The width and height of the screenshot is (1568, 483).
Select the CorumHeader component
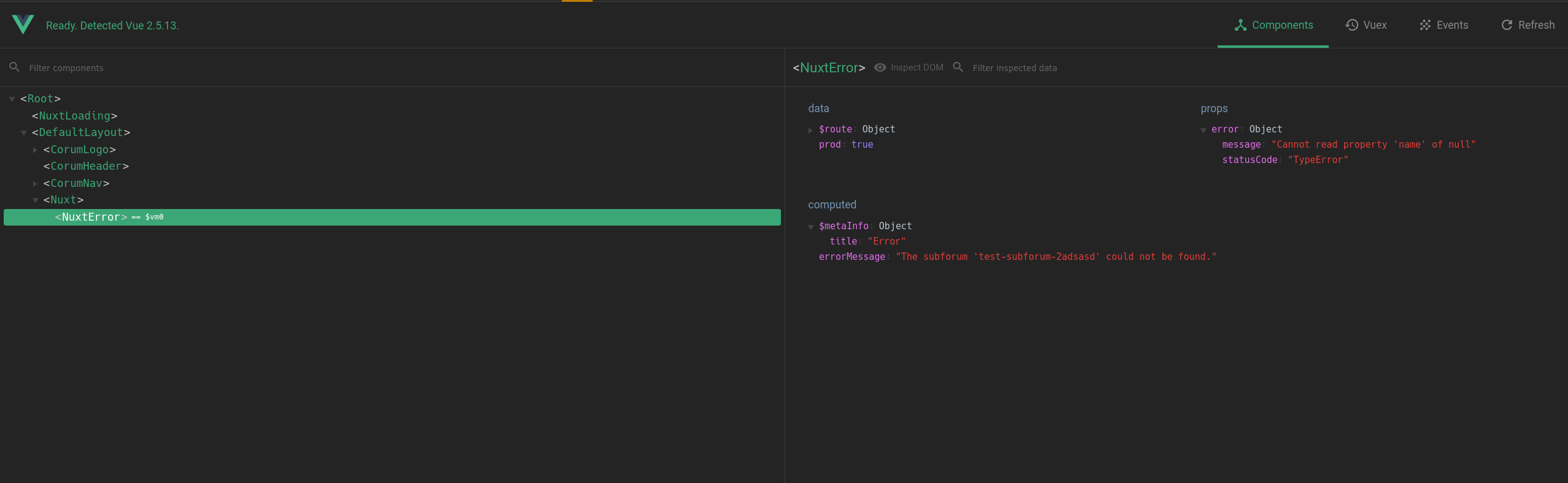(86, 166)
